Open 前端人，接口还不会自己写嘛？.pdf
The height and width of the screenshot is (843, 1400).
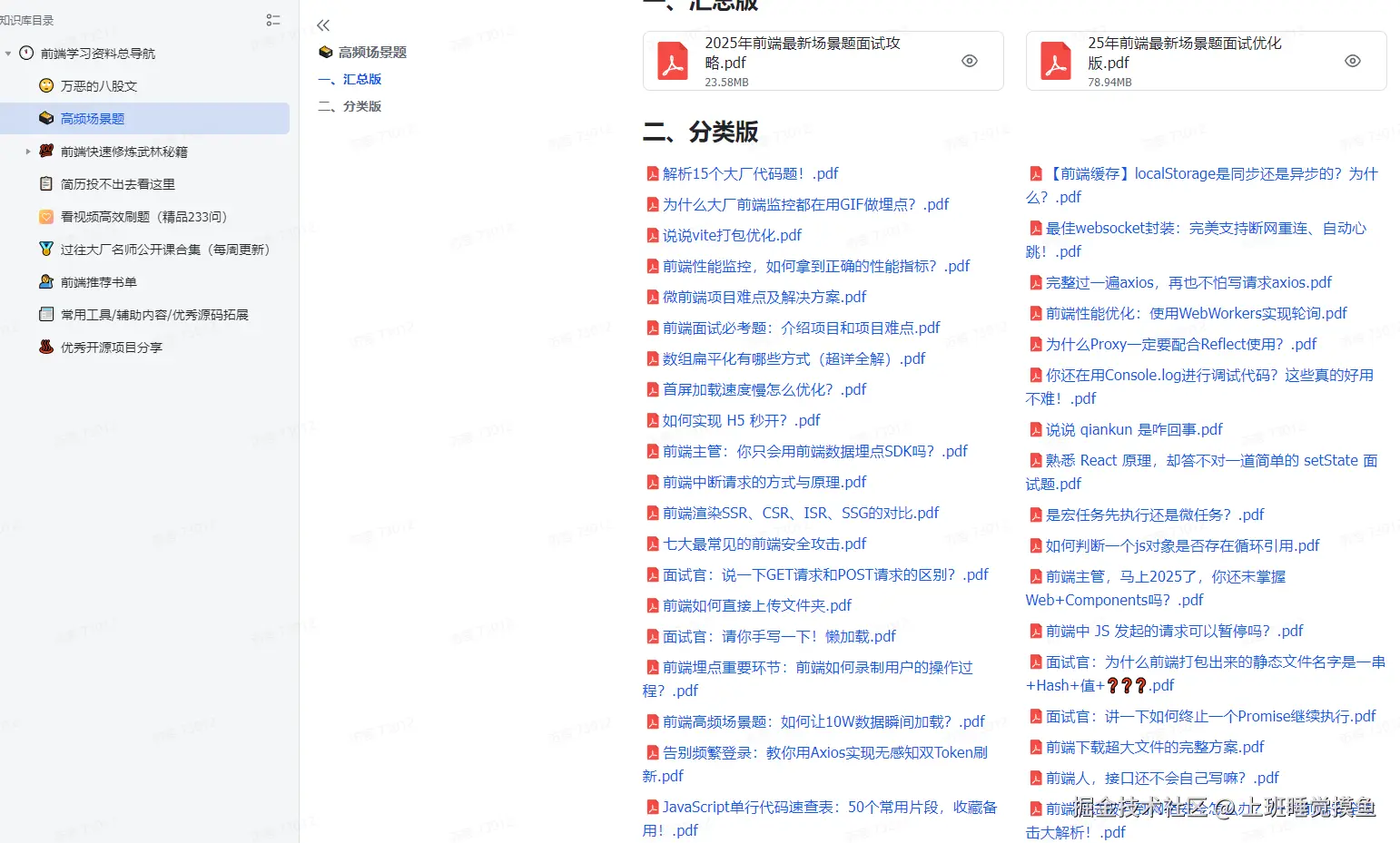pyautogui.click(x=1162, y=778)
